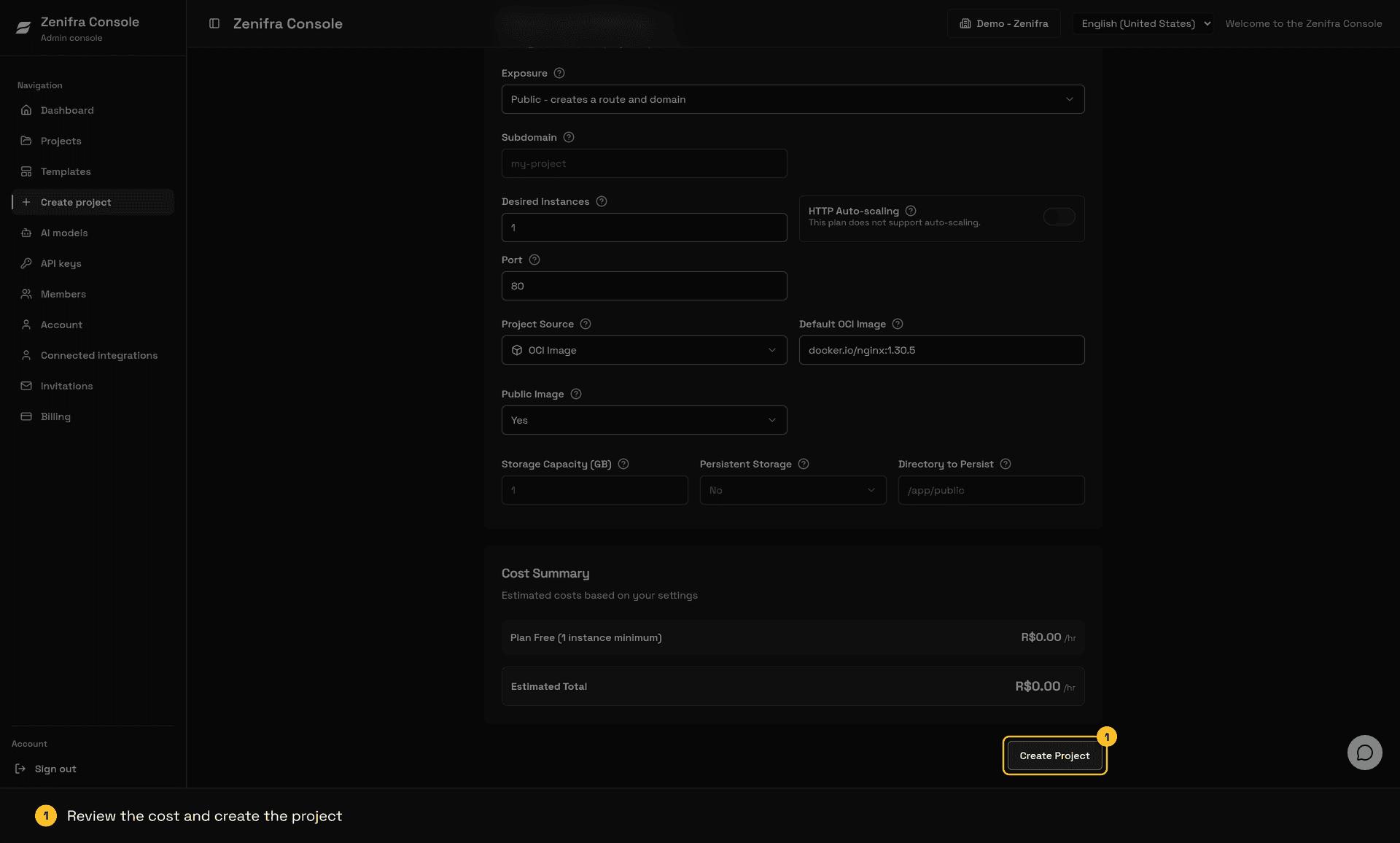Click the Default OCI Image field
The width and height of the screenshot is (1400, 843).
tap(941, 350)
